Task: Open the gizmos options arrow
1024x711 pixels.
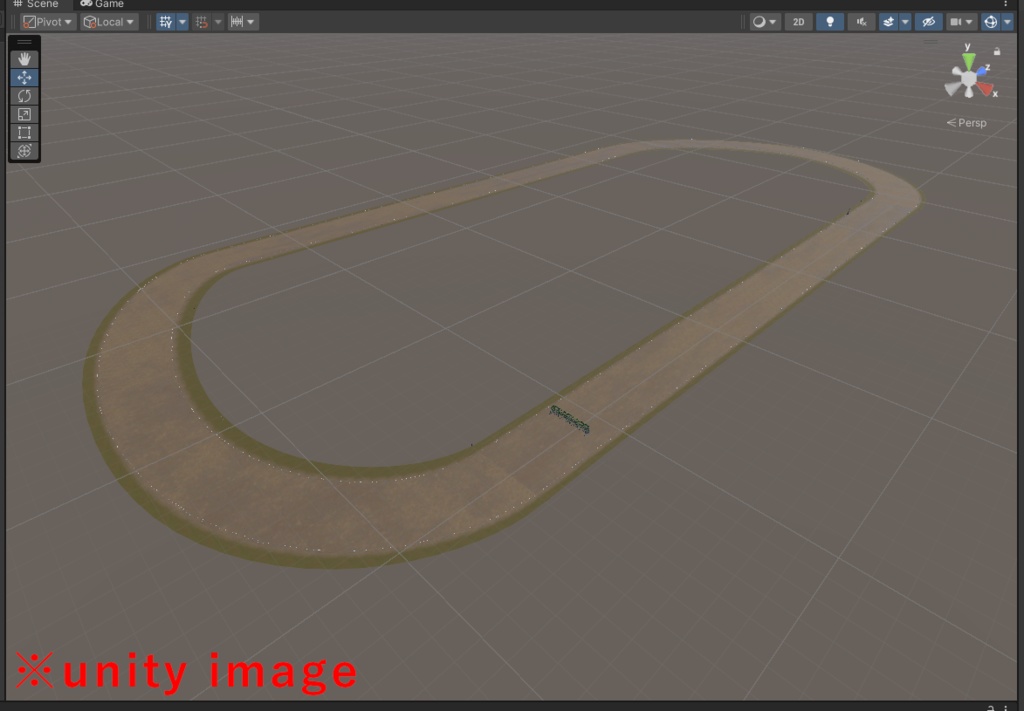Action: click(1007, 22)
